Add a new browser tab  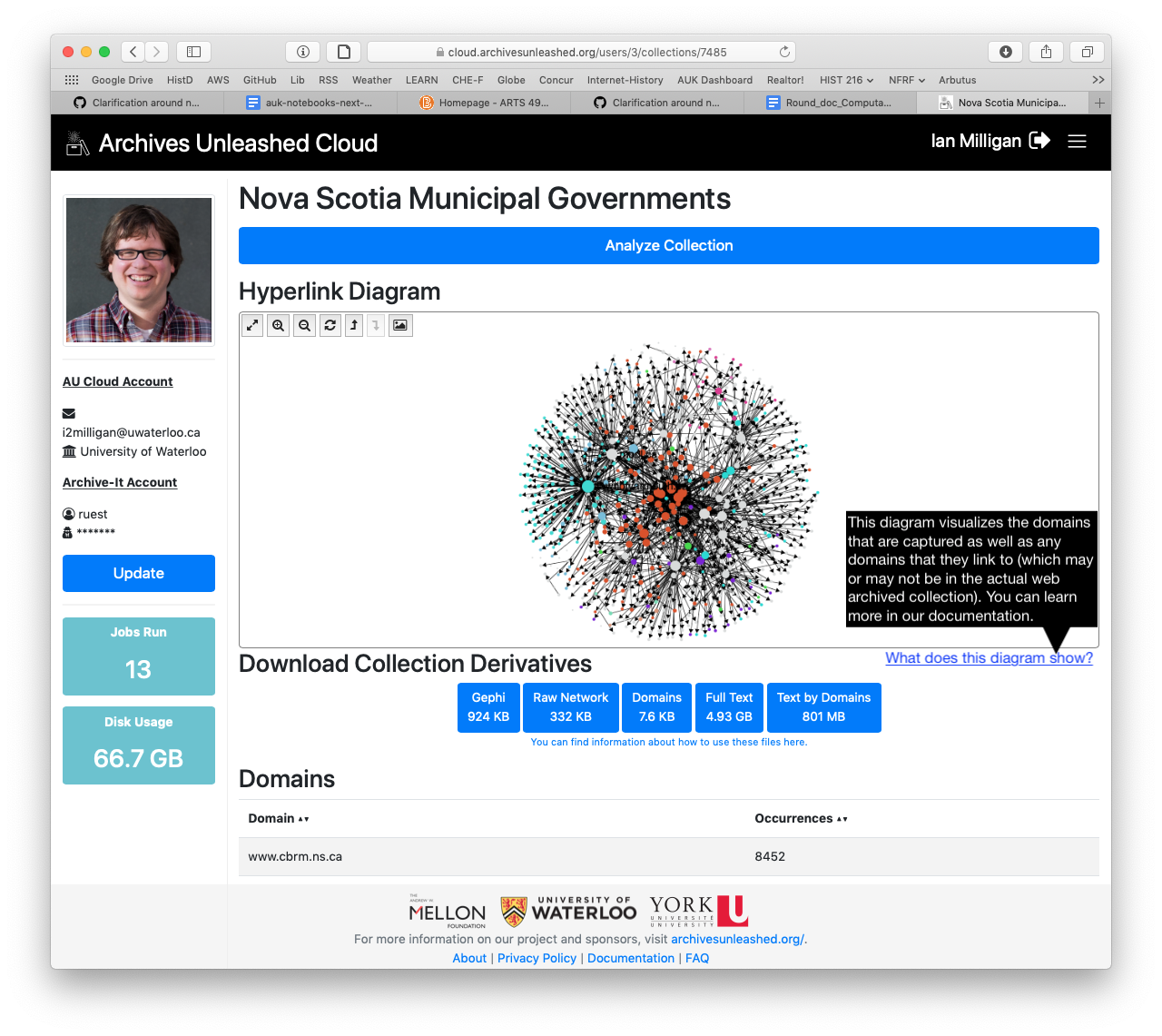pyautogui.click(x=1099, y=103)
